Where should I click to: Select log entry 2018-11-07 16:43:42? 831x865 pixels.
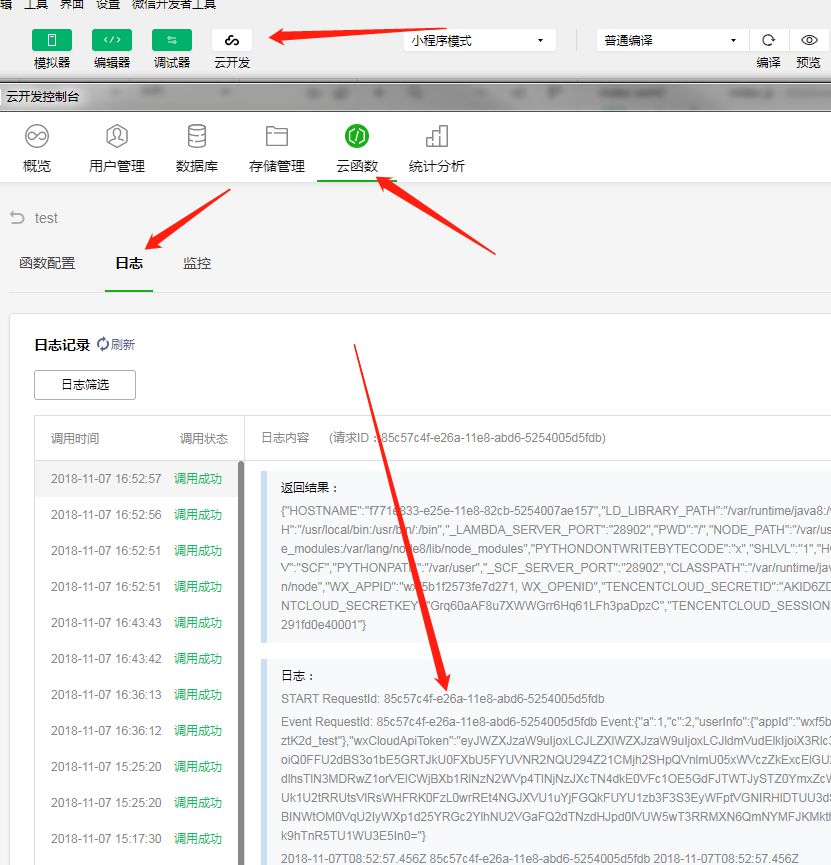click(136, 659)
